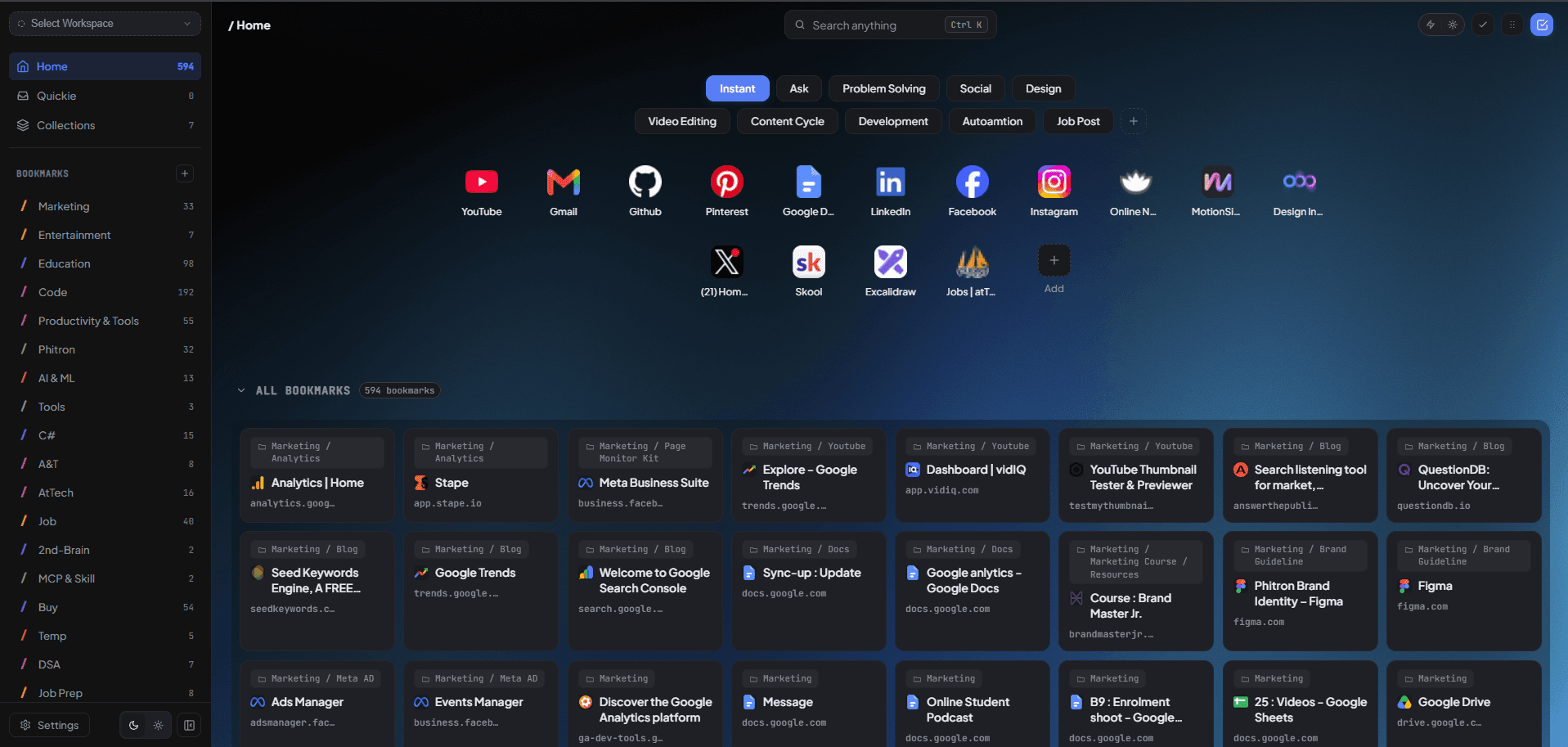Switch to light mode with bottom sun icon
Image resolution: width=1568 pixels, height=747 pixels.
[159, 725]
